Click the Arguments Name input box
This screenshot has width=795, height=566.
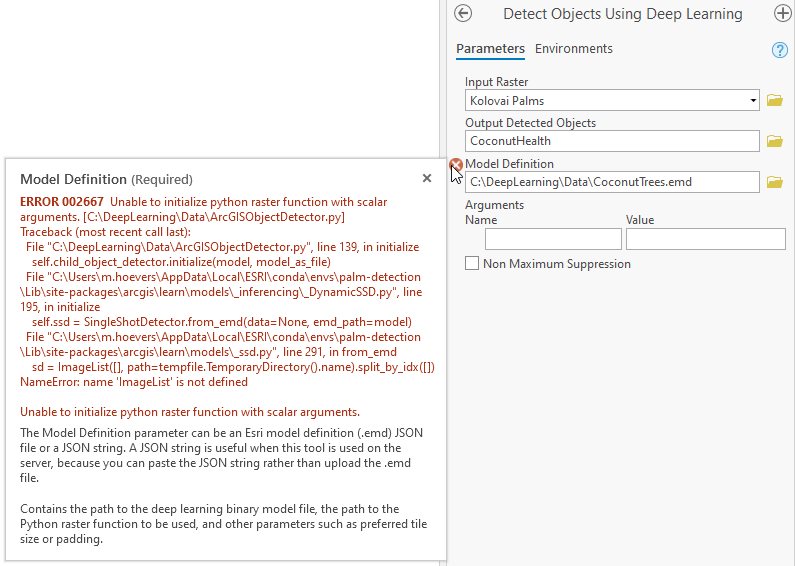tap(553, 239)
